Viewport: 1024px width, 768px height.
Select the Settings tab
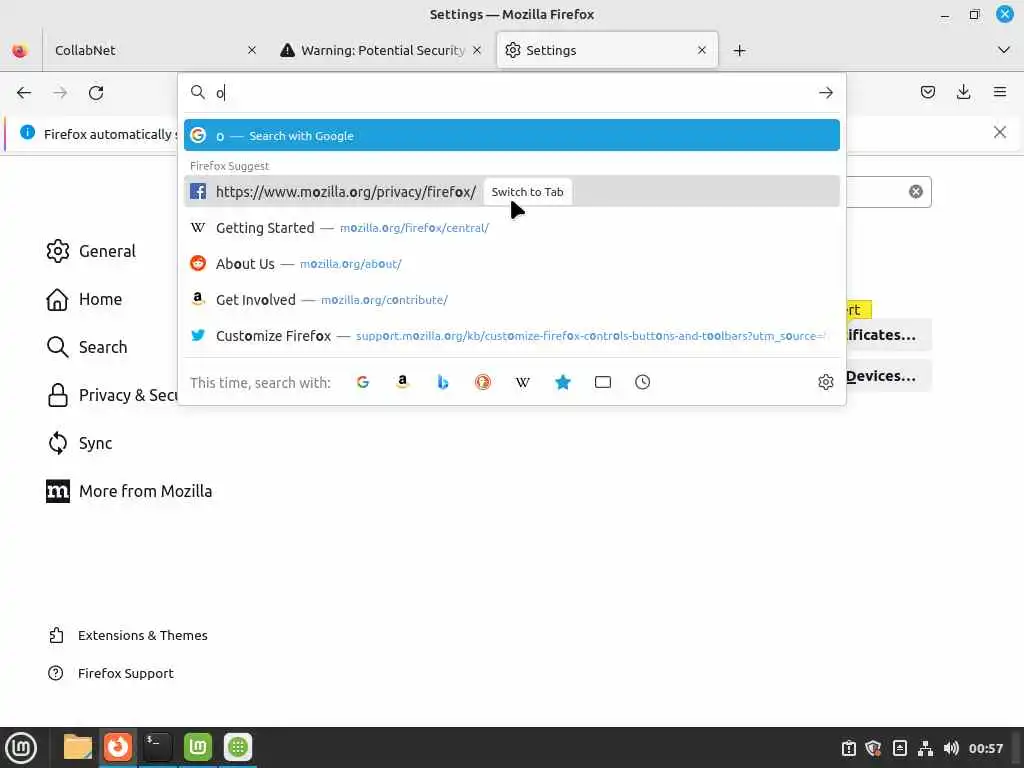tap(607, 50)
